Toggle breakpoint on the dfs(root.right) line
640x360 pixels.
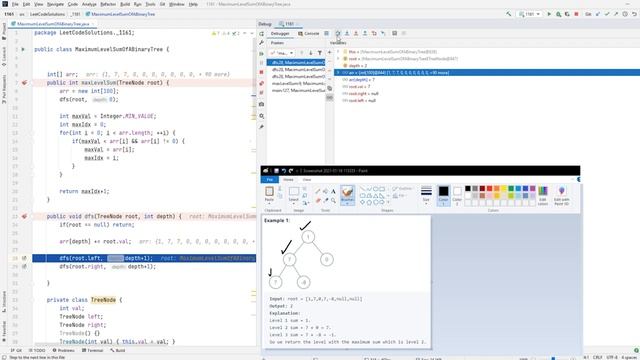click(24, 267)
